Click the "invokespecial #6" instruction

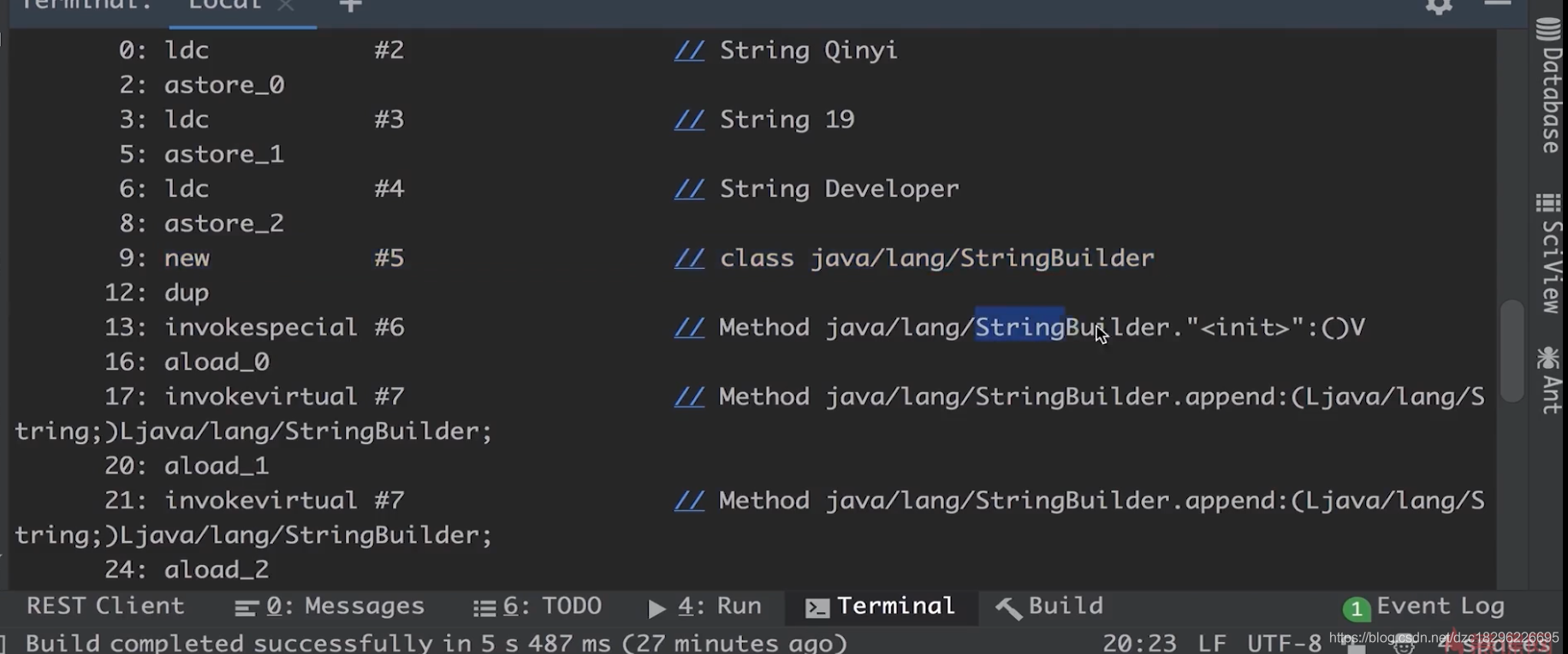[x=284, y=328]
